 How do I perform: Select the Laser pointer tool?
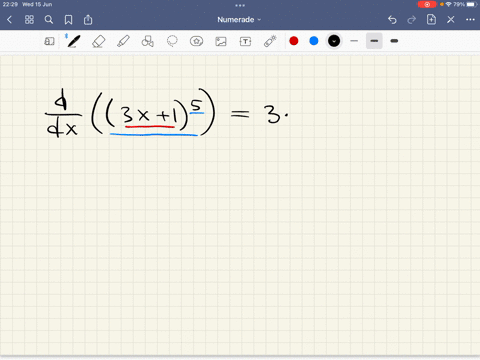270,41
